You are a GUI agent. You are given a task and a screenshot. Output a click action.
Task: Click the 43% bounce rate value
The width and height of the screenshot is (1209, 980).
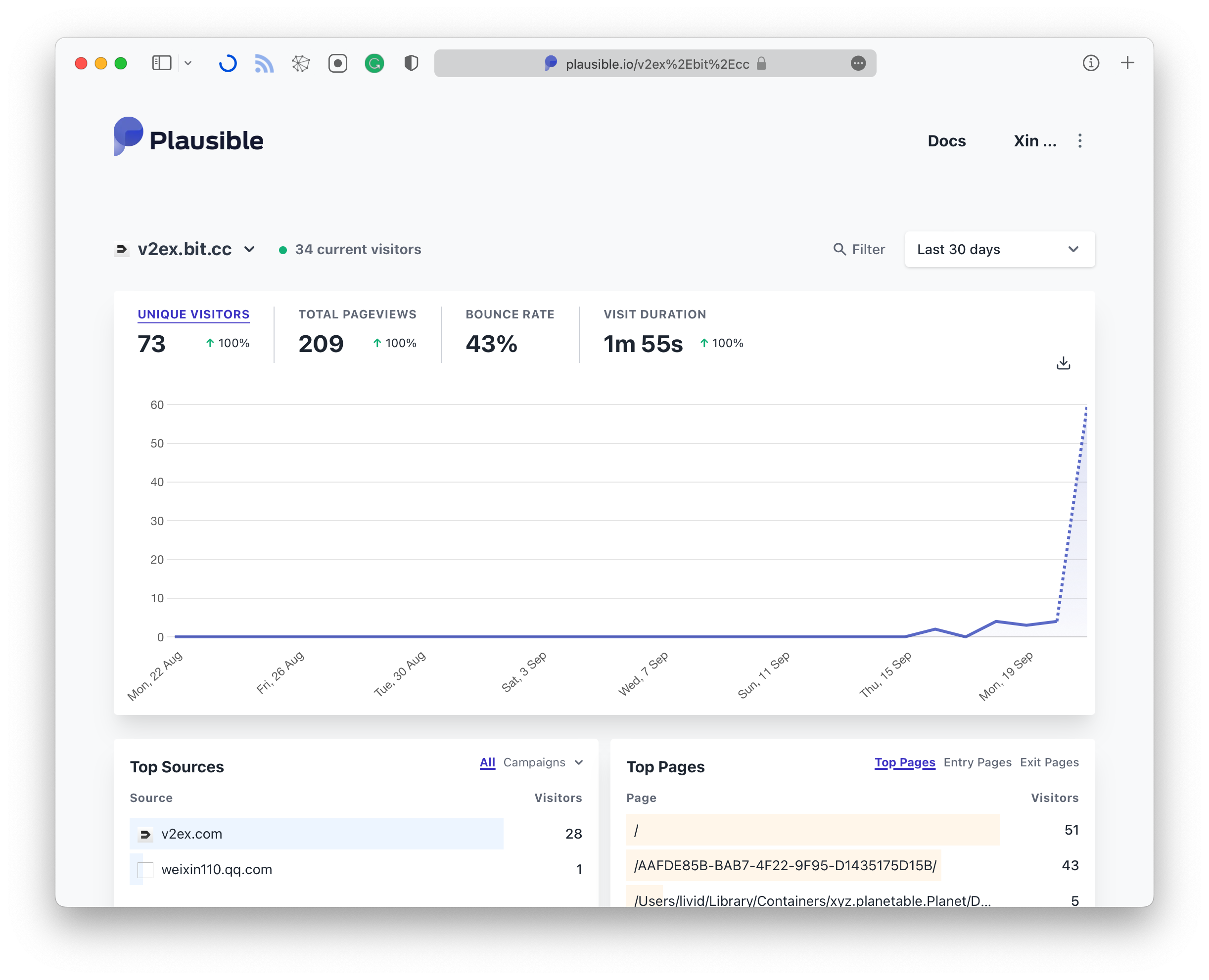click(491, 344)
